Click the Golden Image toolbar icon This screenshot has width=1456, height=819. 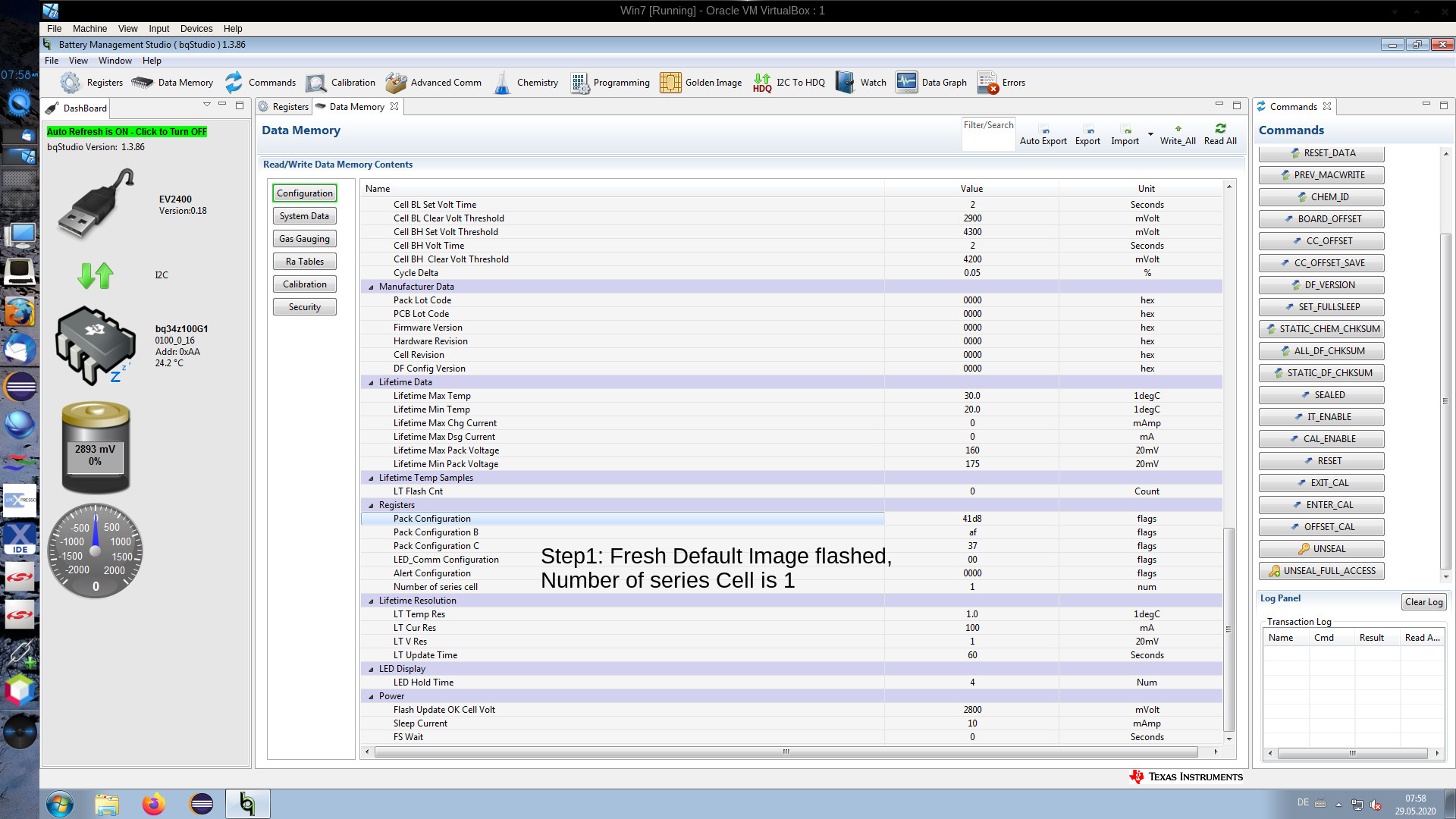pos(670,83)
